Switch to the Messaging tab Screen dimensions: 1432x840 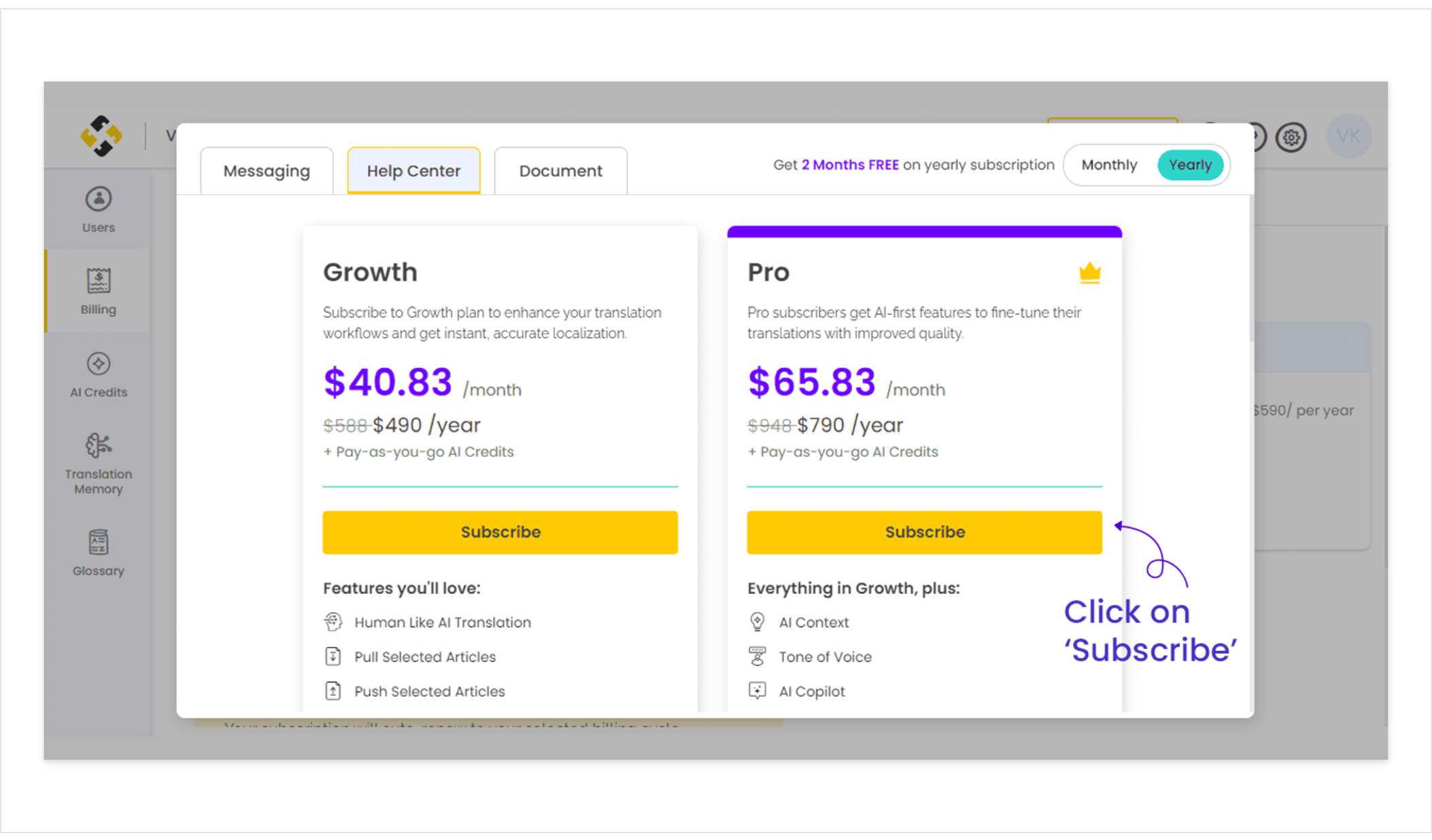[x=267, y=171]
